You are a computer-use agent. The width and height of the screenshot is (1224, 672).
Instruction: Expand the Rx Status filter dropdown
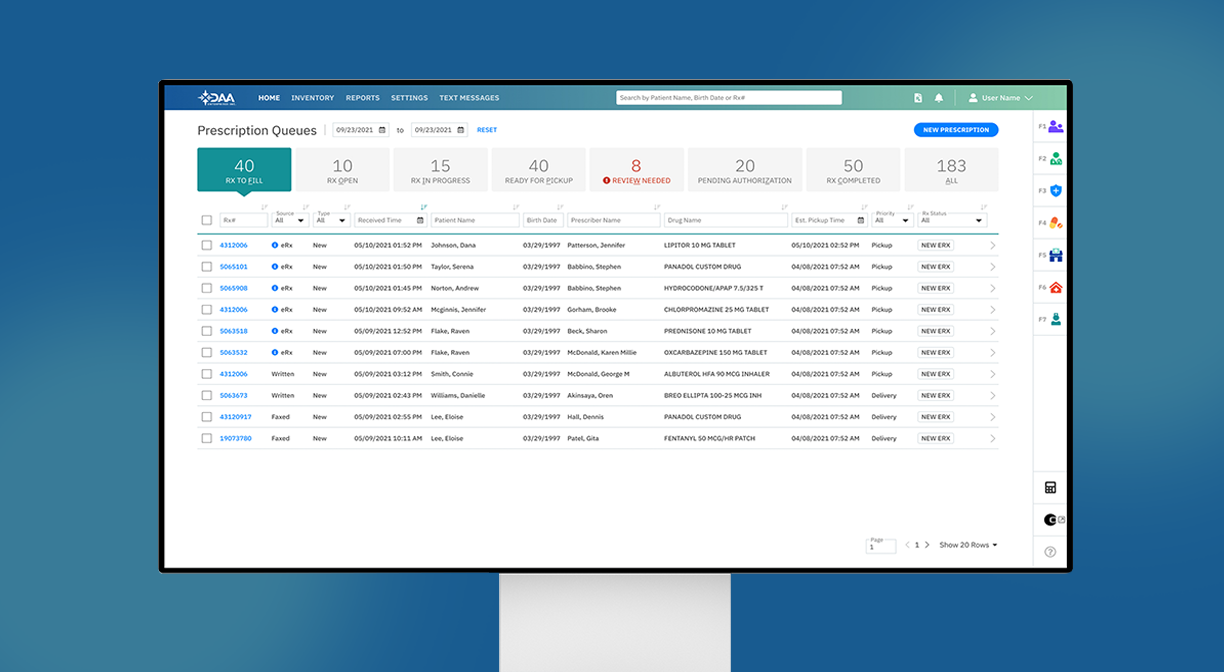[x=953, y=218]
